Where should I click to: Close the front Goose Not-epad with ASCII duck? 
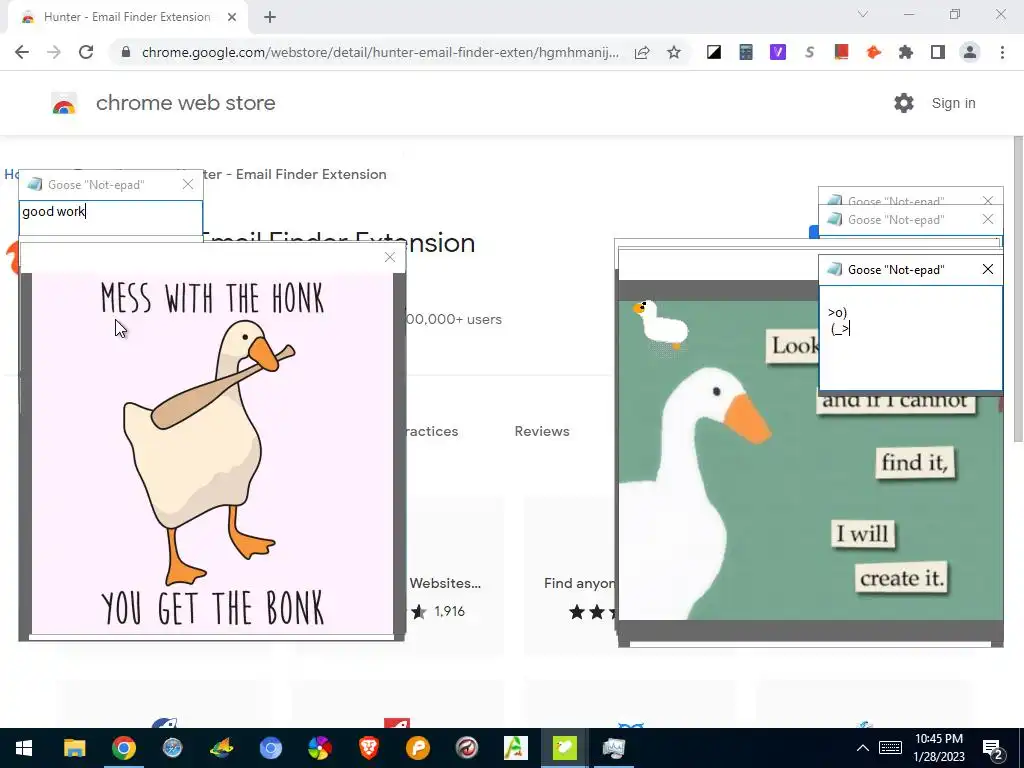pyautogui.click(x=987, y=270)
